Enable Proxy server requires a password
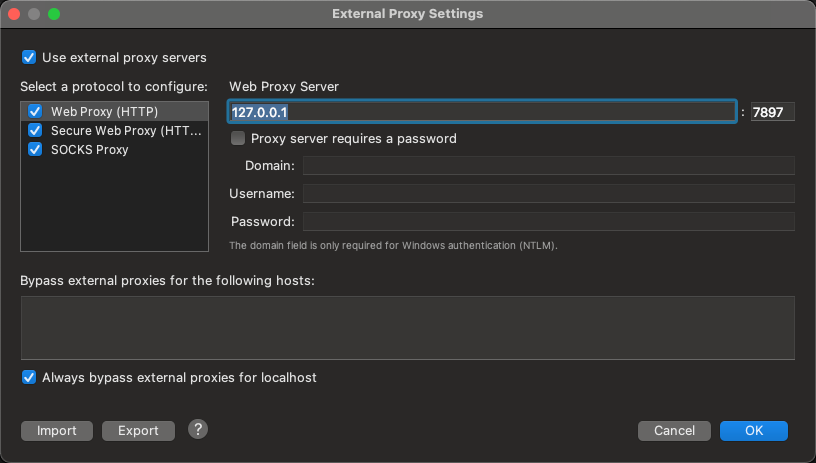This screenshot has width=816, height=463. pos(238,138)
